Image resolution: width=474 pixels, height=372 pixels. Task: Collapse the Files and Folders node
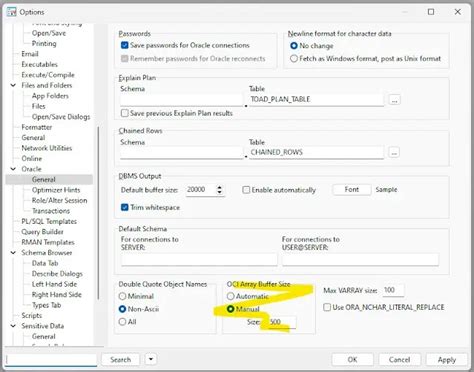[x=13, y=85]
